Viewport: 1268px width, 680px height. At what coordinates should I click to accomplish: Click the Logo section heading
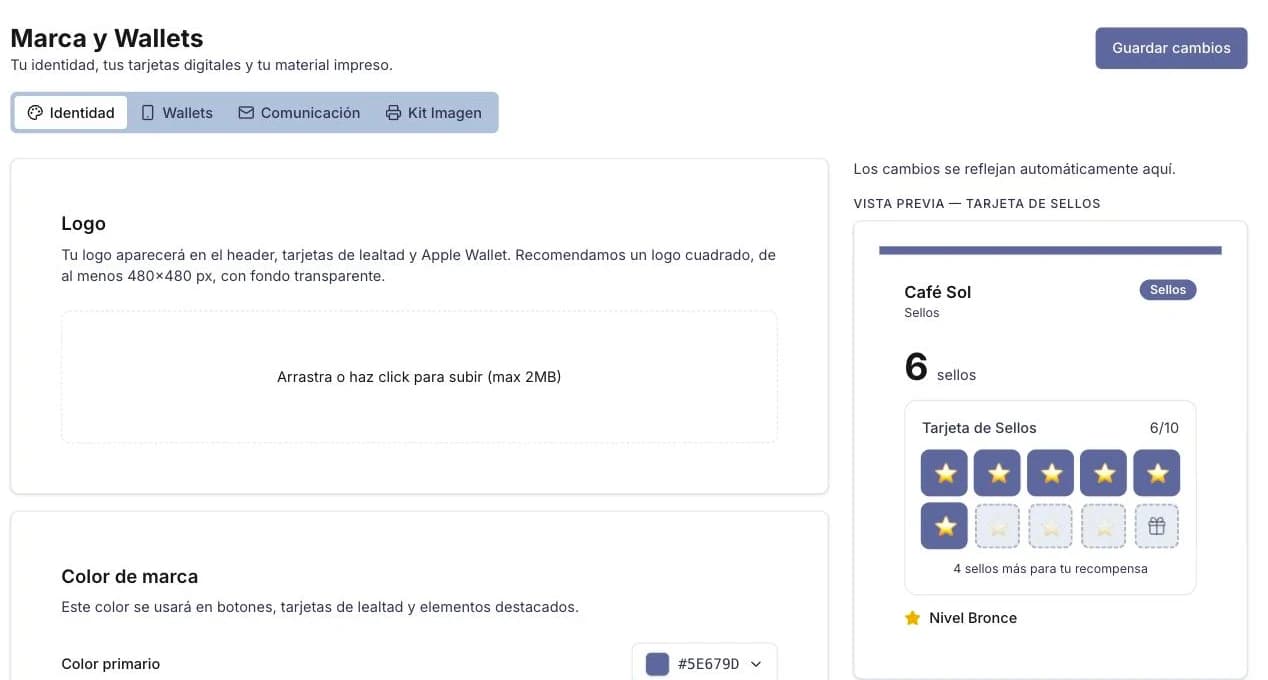click(x=83, y=224)
